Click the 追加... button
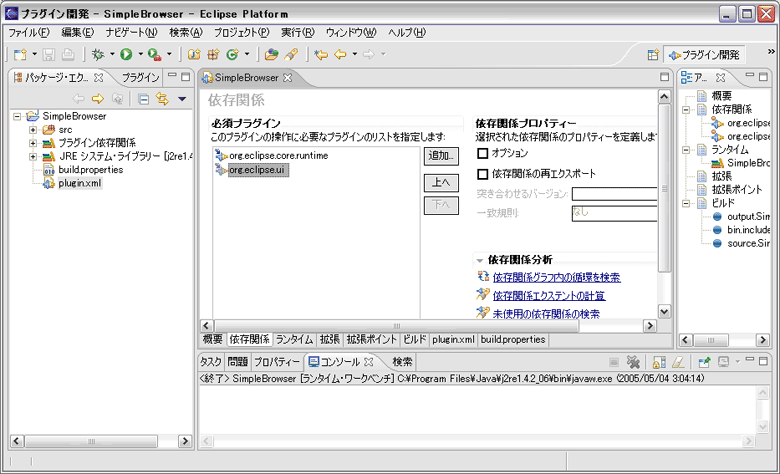The width and height of the screenshot is (780, 474). [441, 156]
